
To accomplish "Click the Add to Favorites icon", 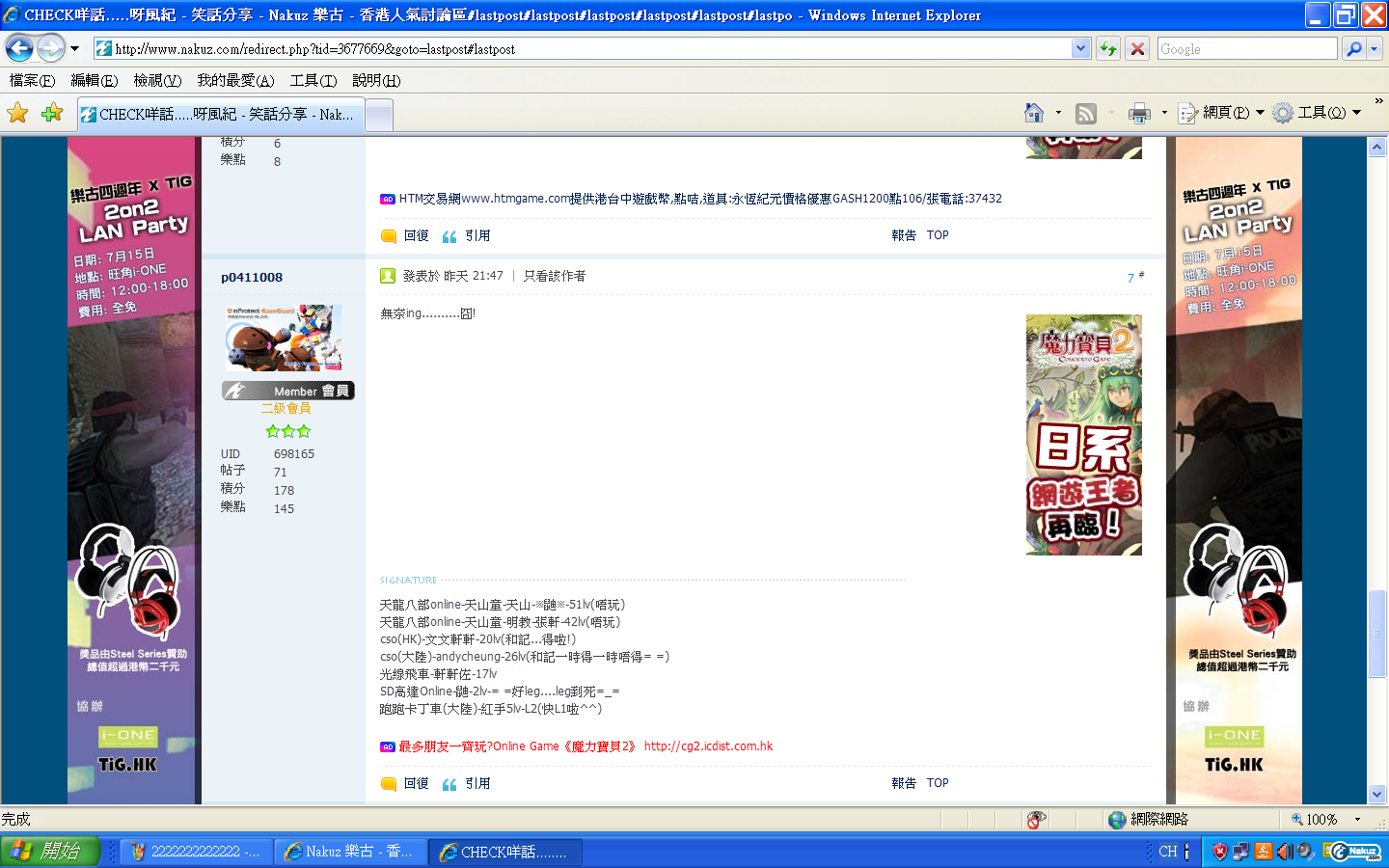I will tap(51, 114).
